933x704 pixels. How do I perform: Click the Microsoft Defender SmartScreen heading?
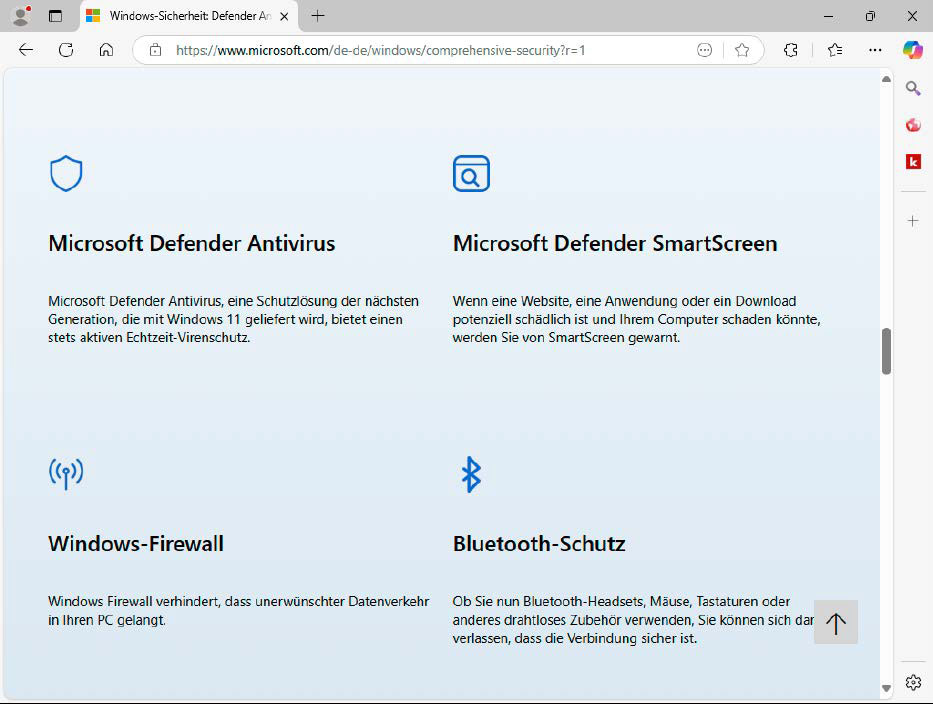click(x=615, y=243)
